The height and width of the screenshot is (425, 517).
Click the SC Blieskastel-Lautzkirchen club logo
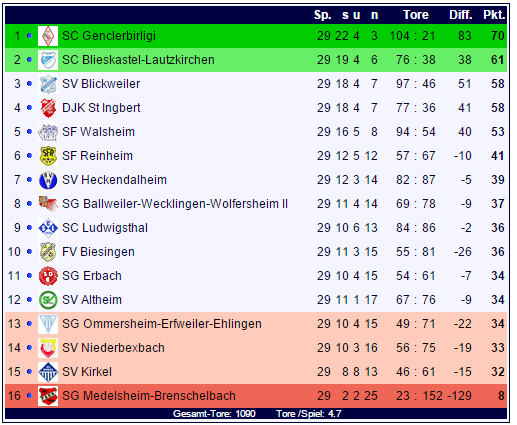[48, 60]
